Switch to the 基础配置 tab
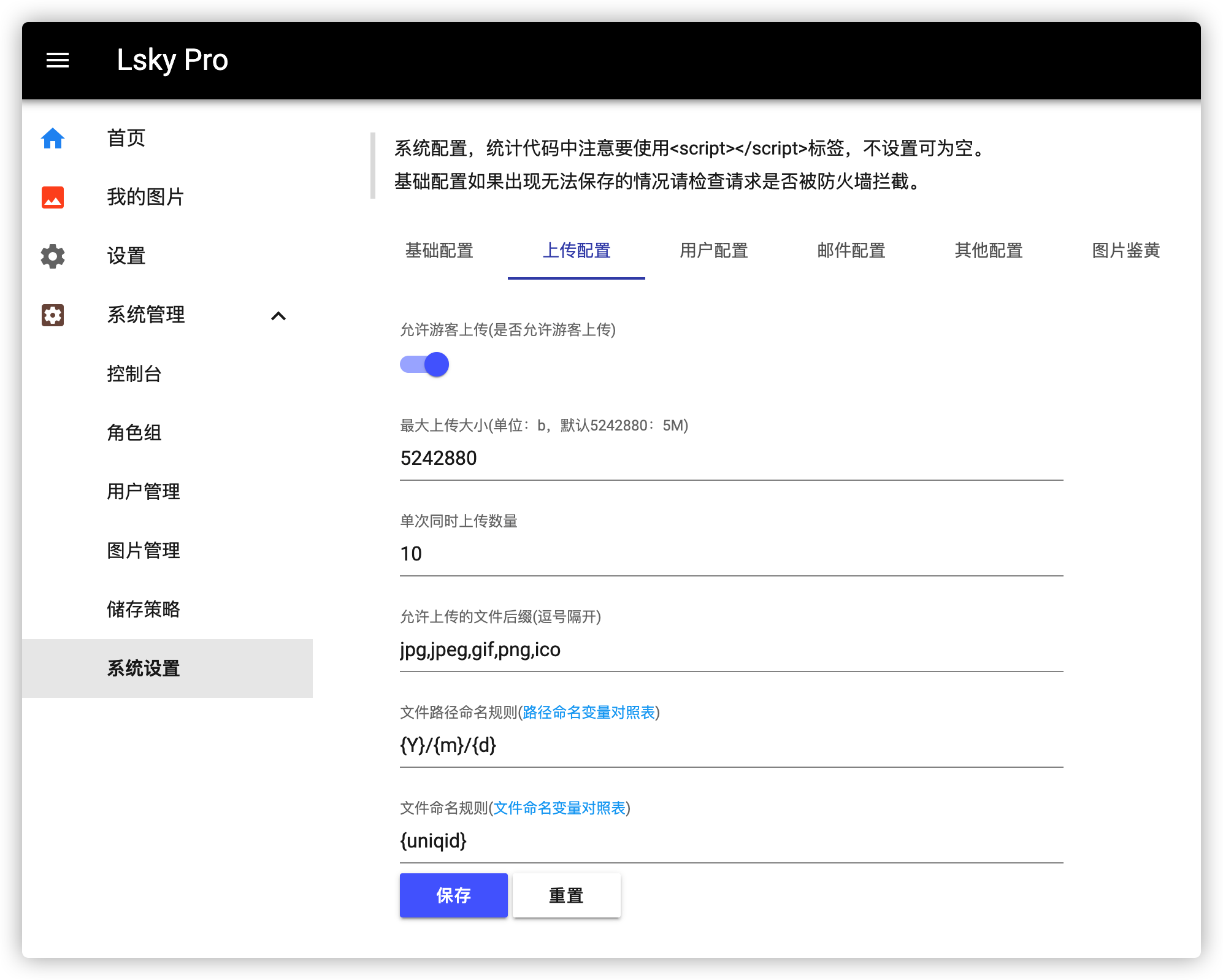The image size is (1223, 980). coord(439,251)
